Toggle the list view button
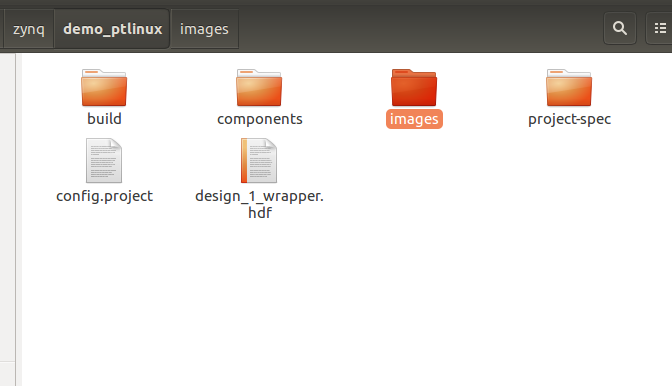This screenshot has height=386, width=672. (660, 28)
